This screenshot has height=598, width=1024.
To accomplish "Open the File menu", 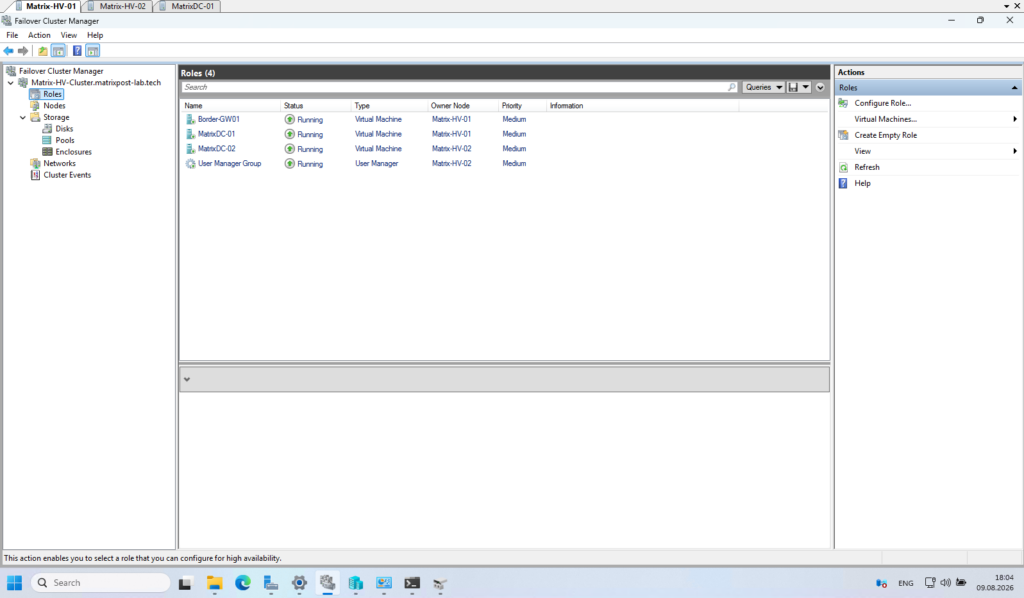I will click(x=12, y=35).
